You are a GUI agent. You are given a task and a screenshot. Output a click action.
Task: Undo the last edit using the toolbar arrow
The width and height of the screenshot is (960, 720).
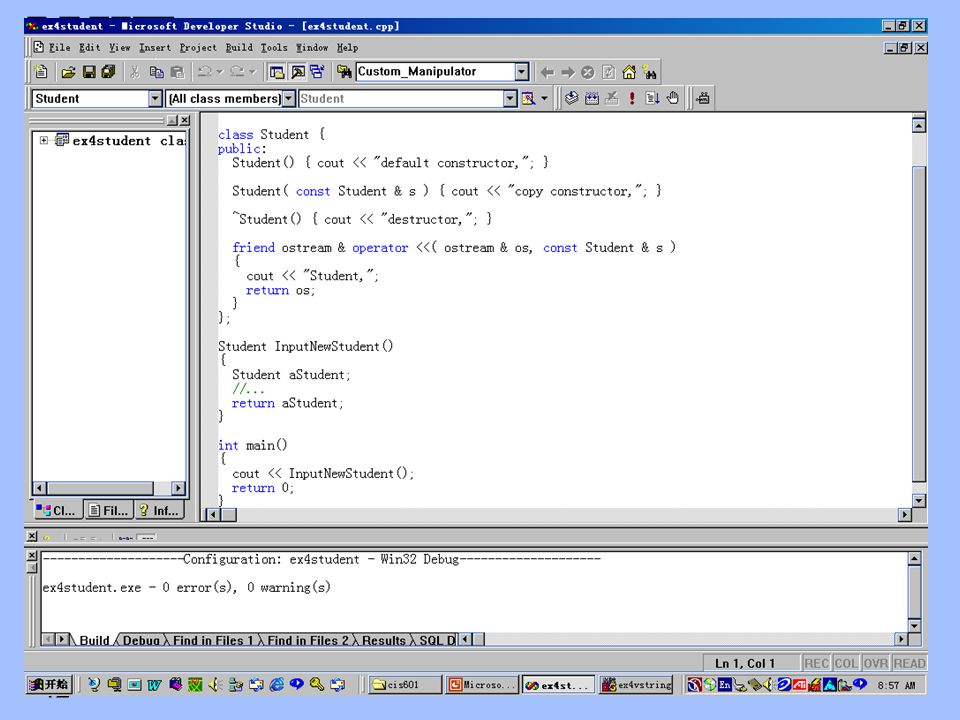[204, 72]
